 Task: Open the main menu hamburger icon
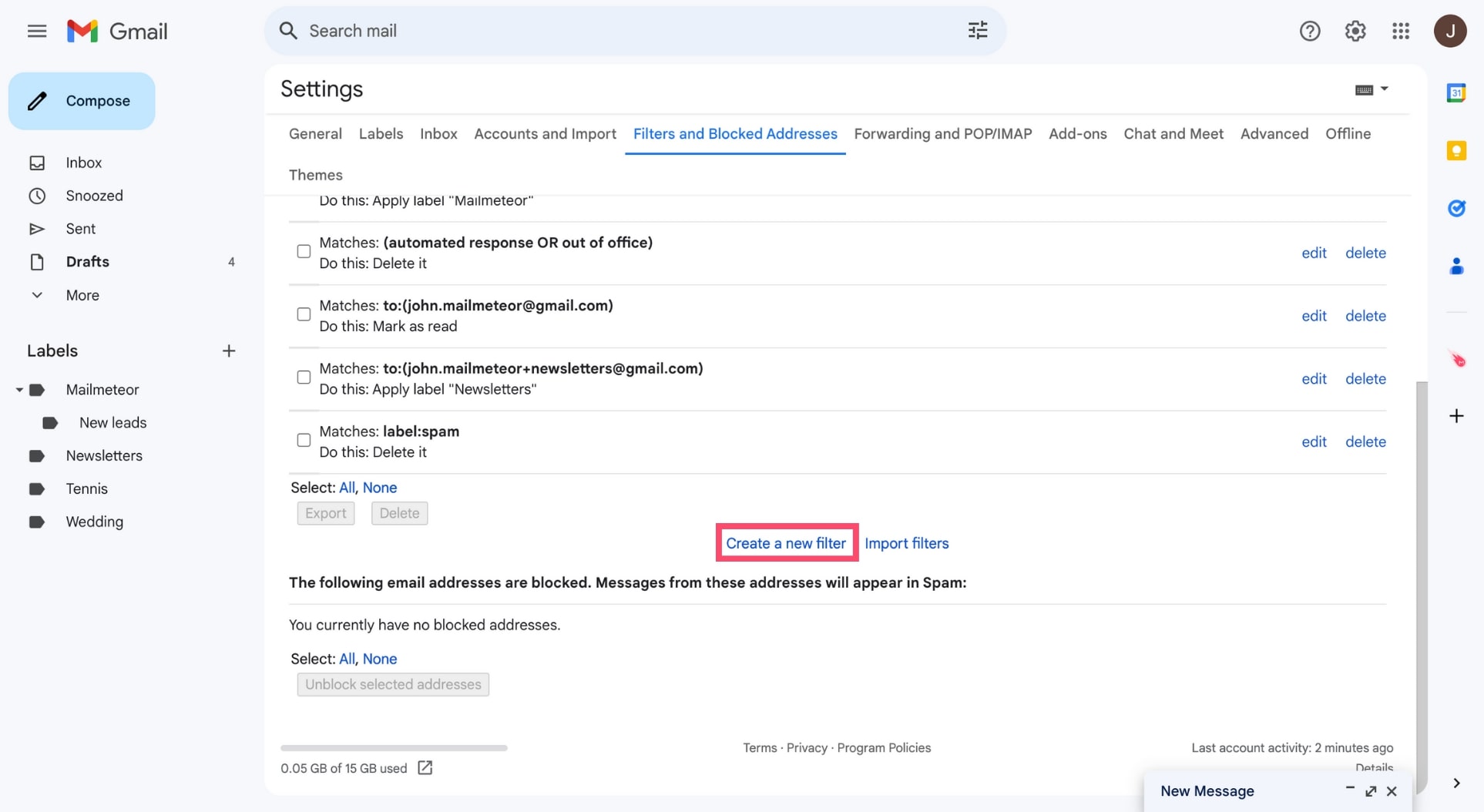coord(36,31)
